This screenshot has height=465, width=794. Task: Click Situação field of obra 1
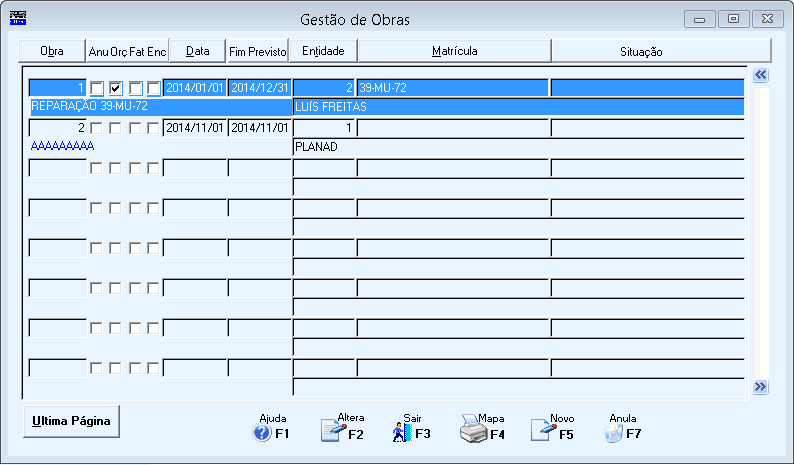point(647,88)
